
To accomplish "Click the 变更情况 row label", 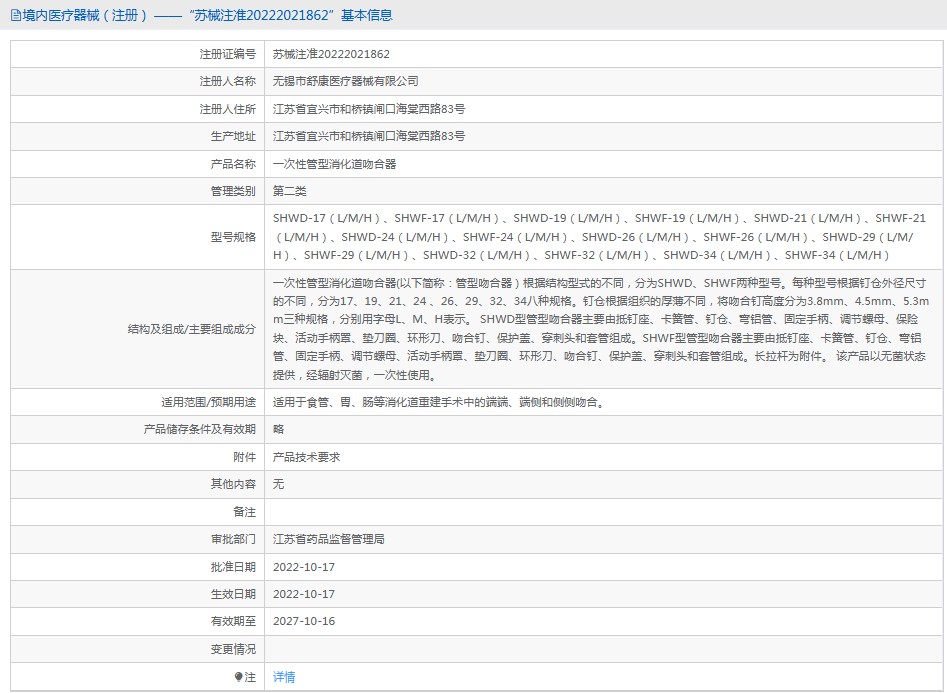I will [x=232, y=649].
